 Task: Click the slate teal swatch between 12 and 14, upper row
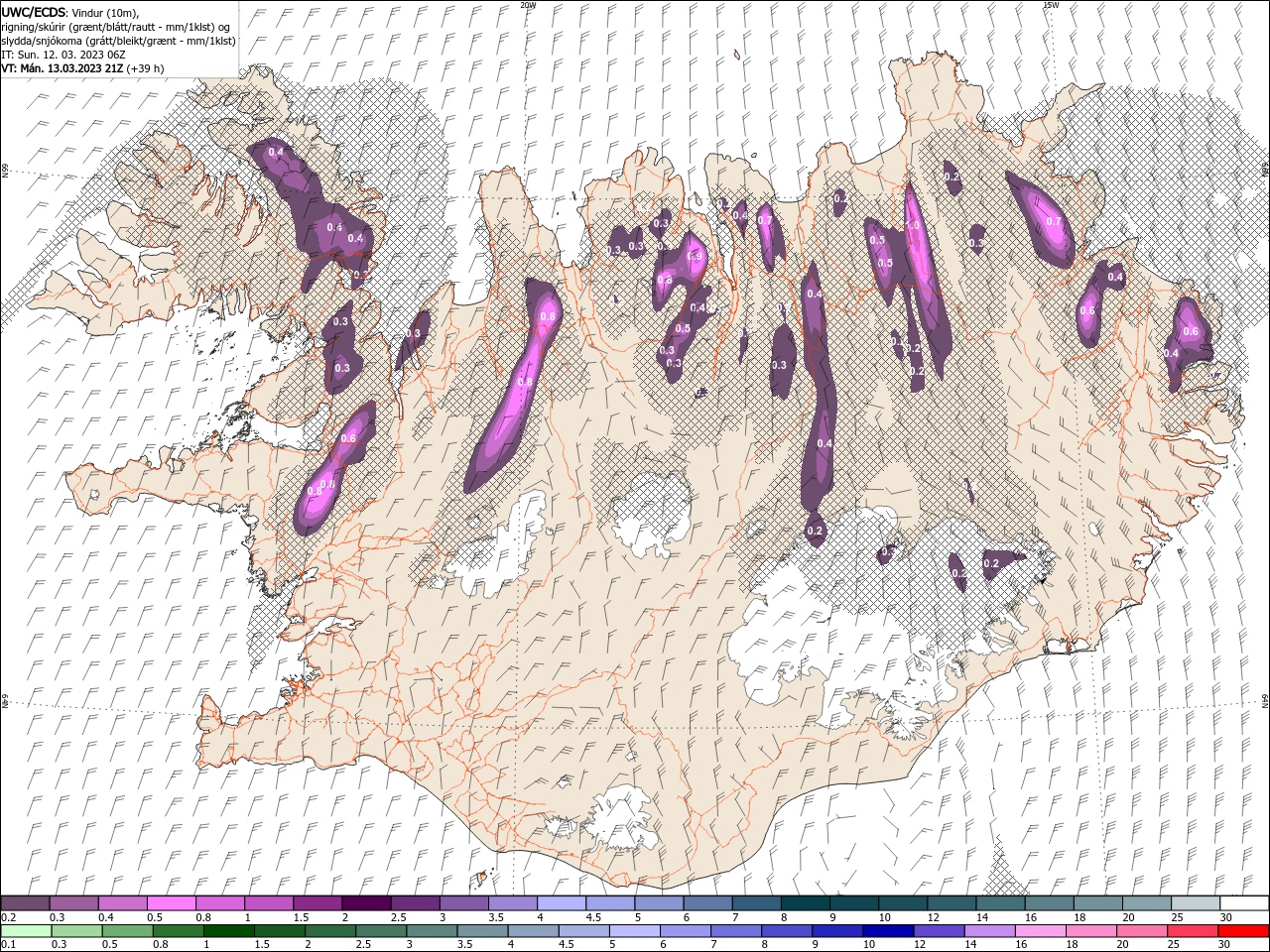coord(952,903)
